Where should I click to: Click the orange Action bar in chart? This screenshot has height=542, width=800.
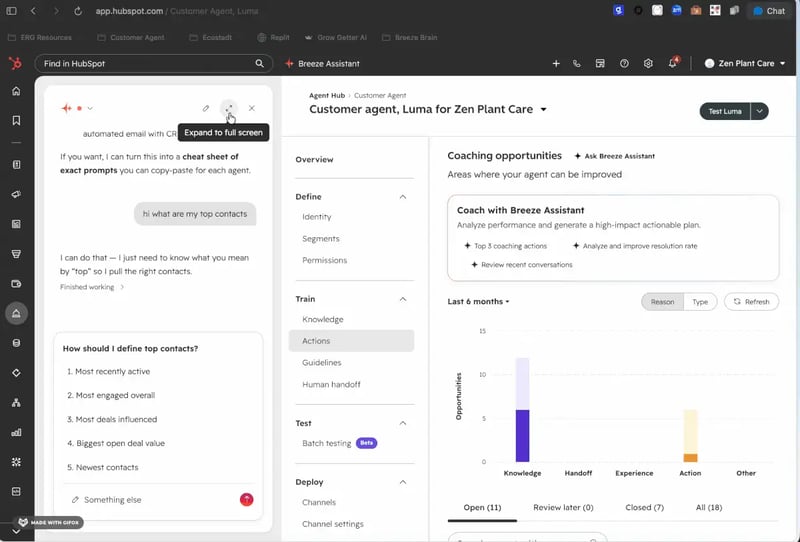click(690, 458)
